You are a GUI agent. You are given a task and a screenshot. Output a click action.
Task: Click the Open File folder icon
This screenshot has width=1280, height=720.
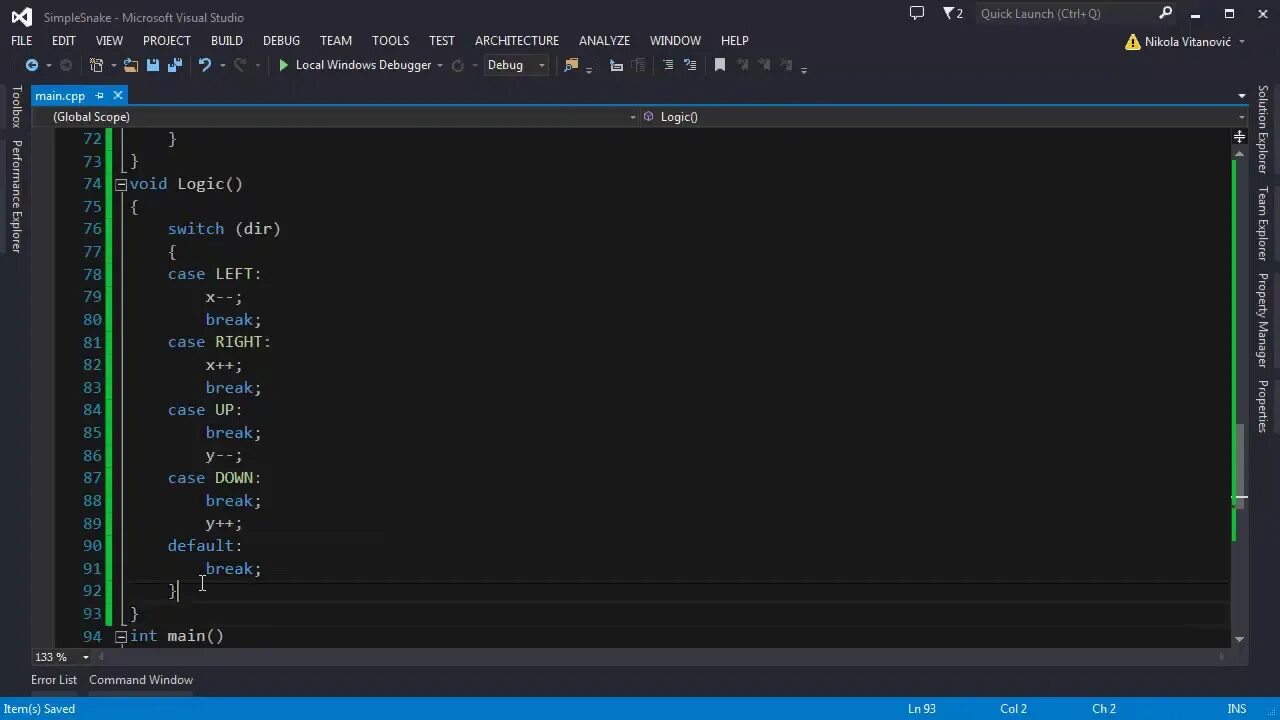tap(131, 65)
